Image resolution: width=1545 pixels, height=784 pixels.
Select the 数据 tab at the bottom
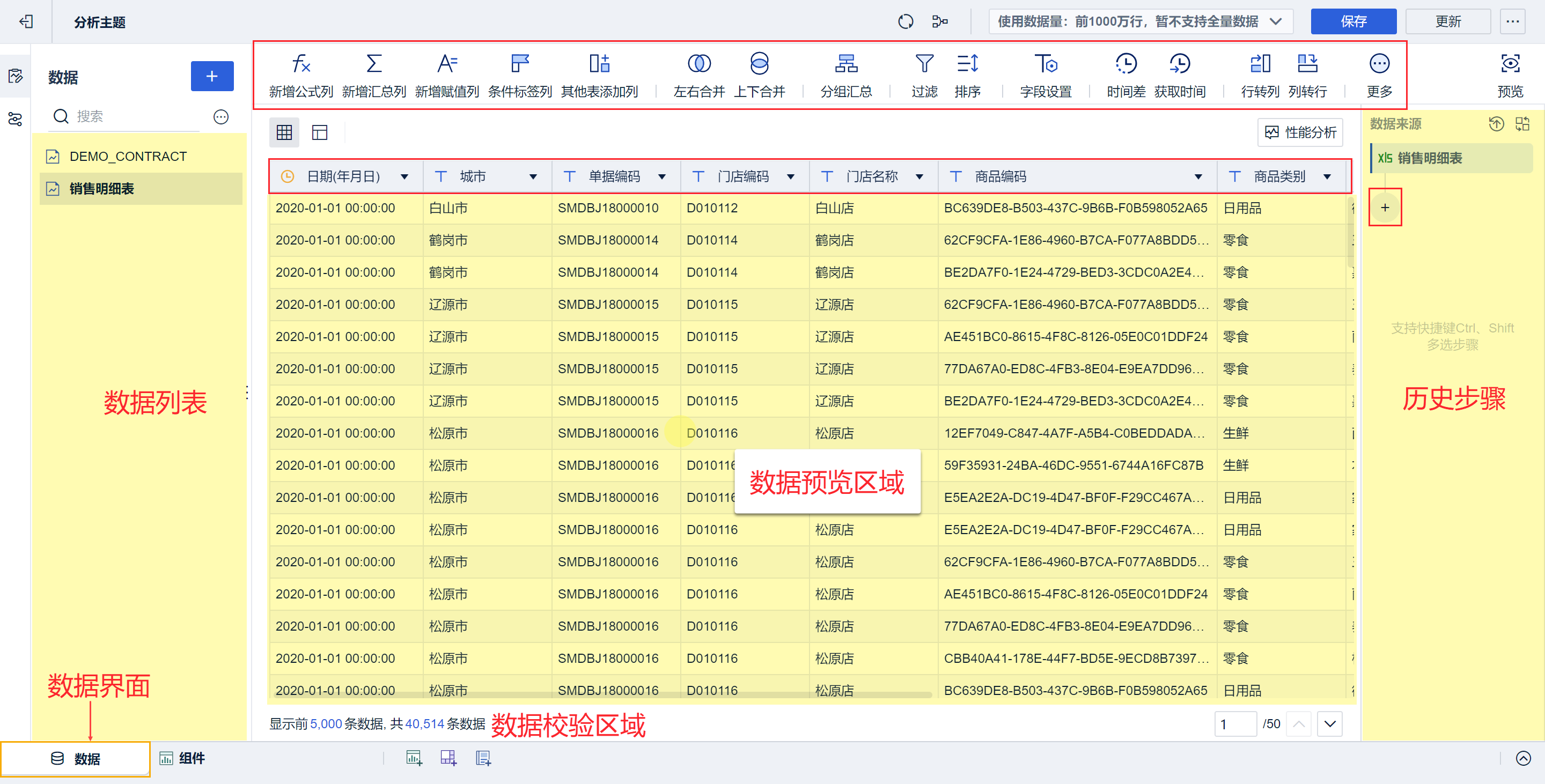click(76, 759)
